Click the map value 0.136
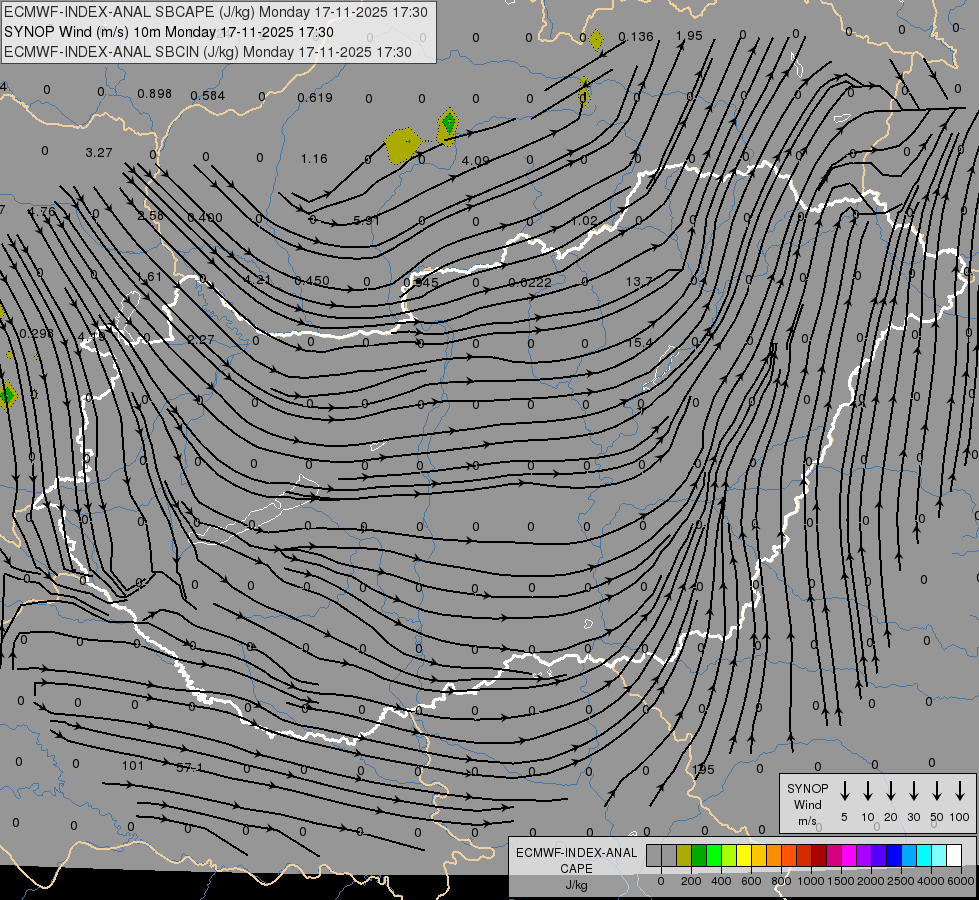The height and width of the screenshot is (900, 979). [636, 37]
